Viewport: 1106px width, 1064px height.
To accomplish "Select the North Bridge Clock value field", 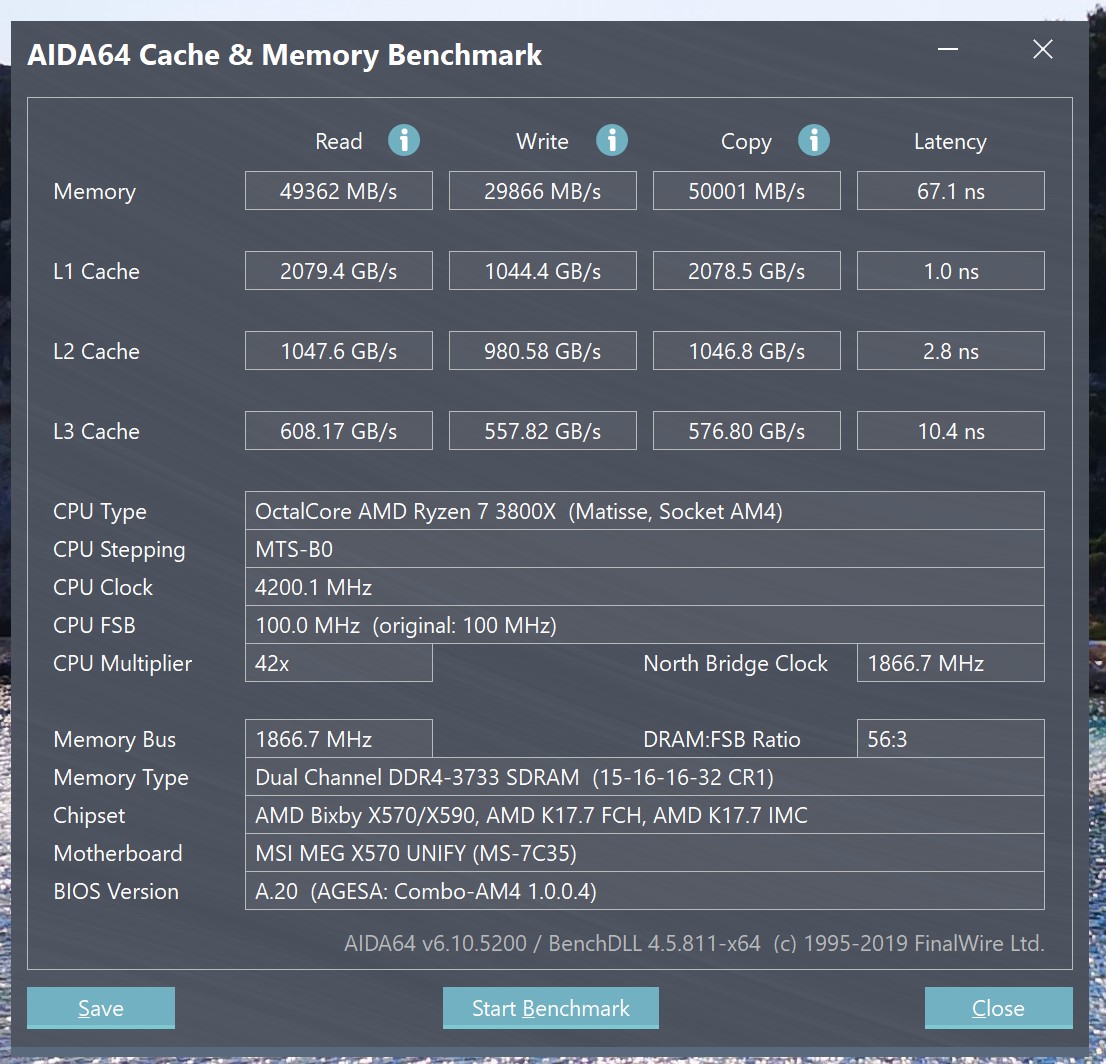I will point(950,662).
